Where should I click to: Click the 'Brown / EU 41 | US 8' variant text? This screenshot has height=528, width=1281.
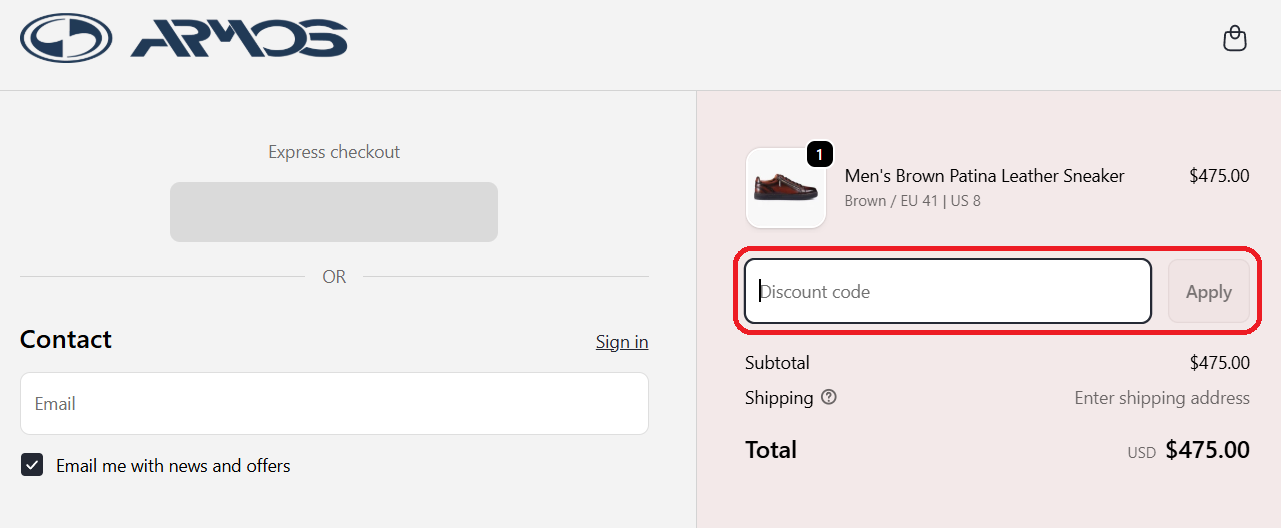click(912, 201)
